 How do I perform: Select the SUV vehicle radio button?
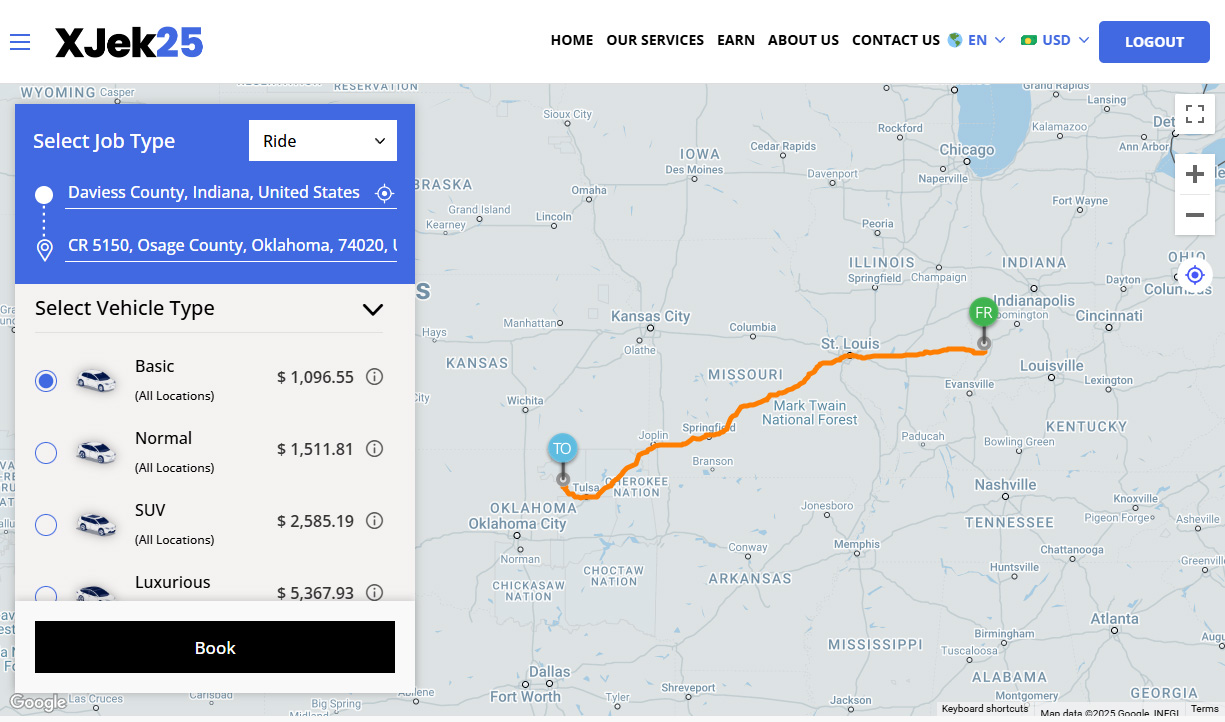click(x=46, y=525)
